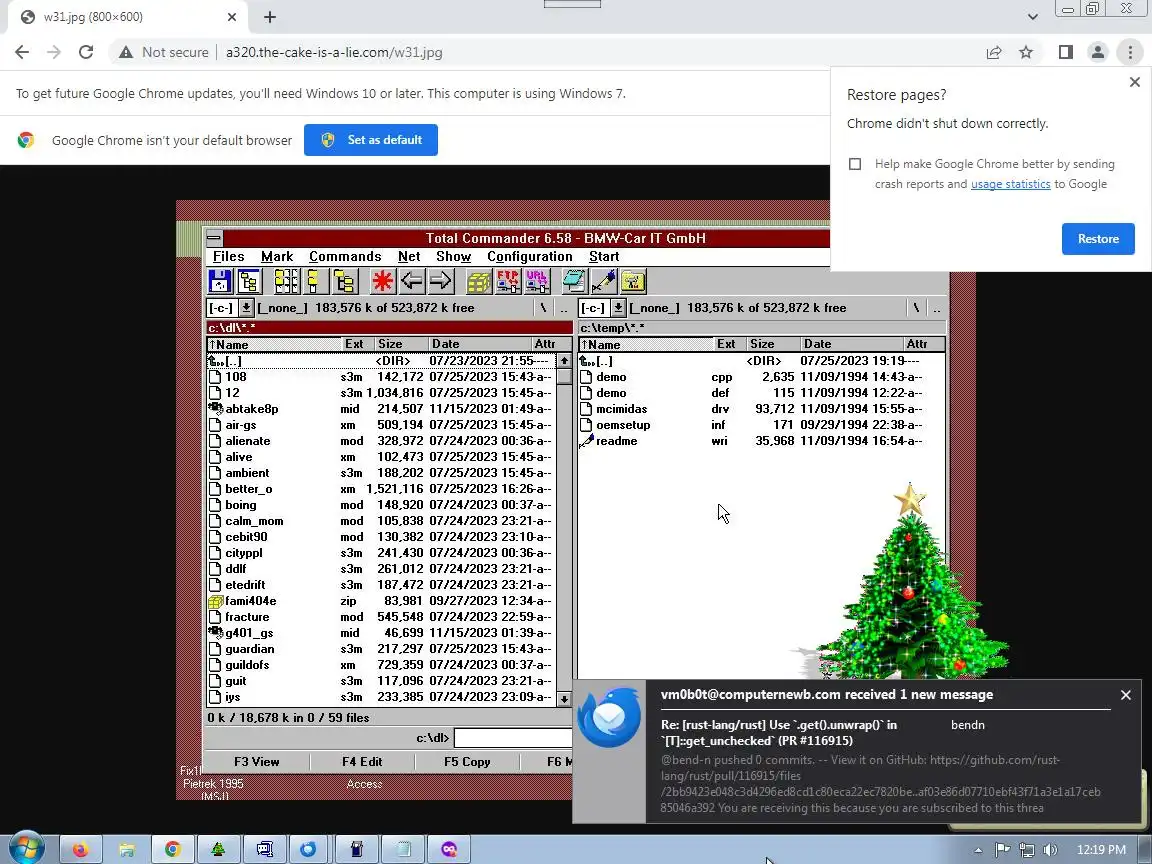Show hidden tray icons arrow

pos(979,850)
